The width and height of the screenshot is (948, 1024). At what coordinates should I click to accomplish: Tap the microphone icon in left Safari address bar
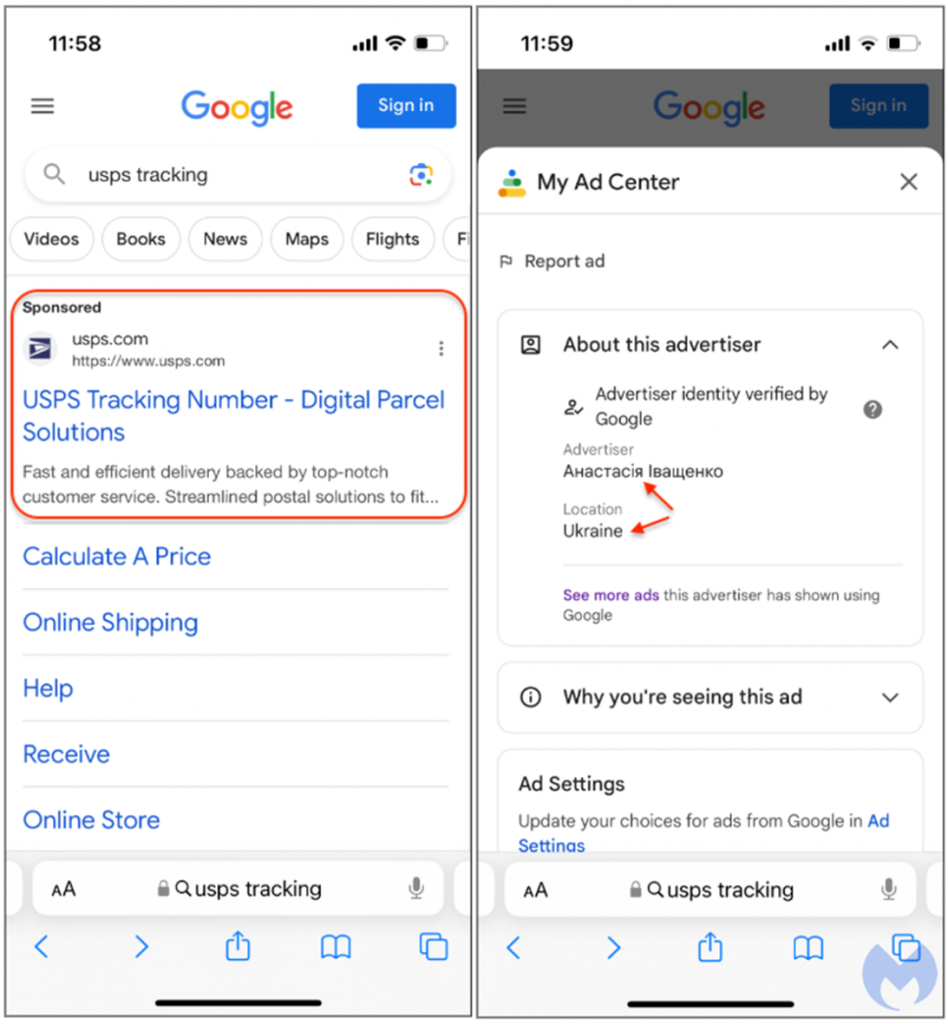[x=417, y=888]
